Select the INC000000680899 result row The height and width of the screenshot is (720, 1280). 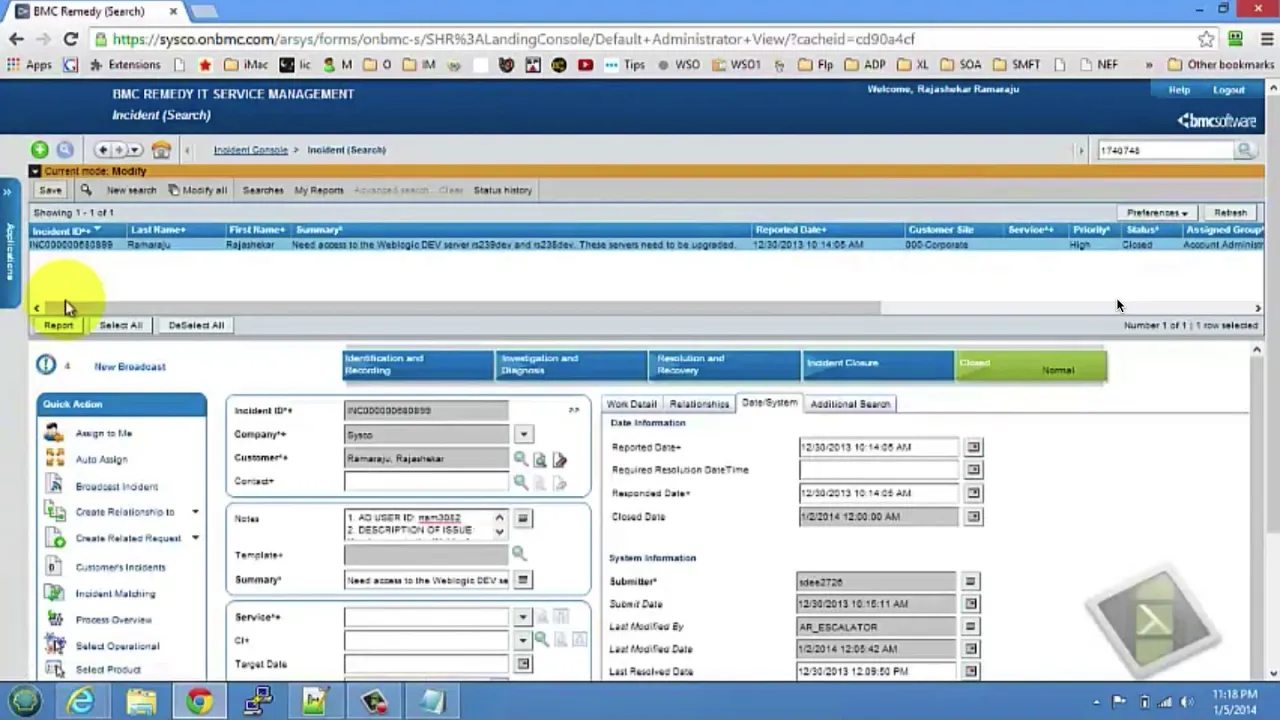pos(647,245)
